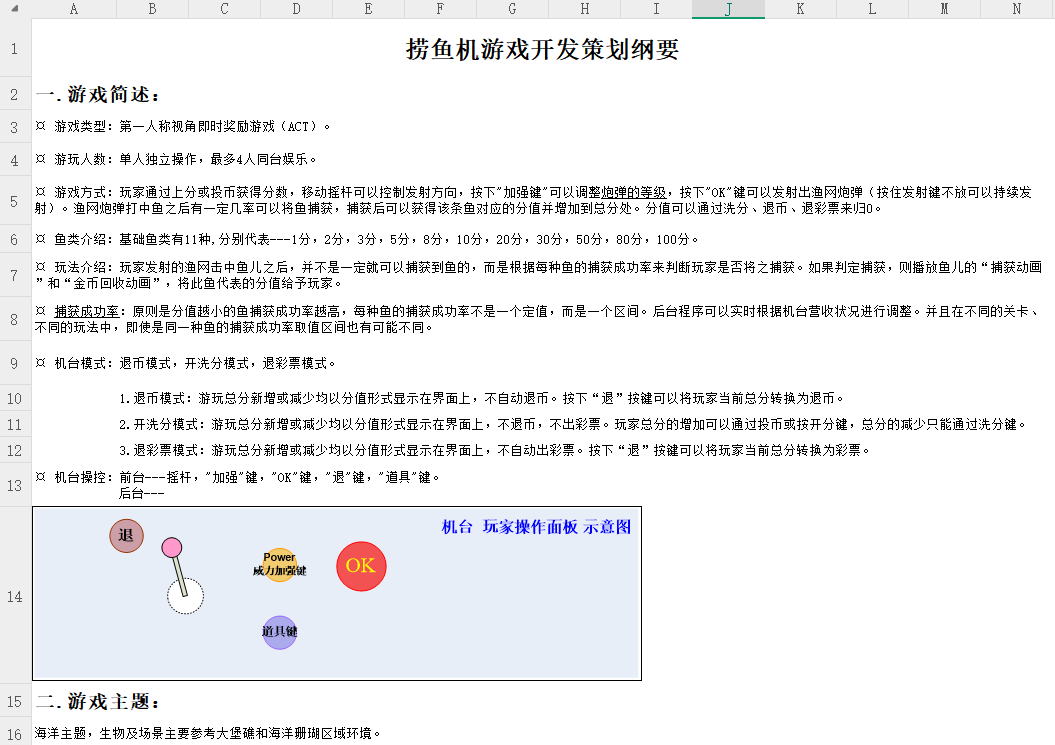The image size is (1055, 745).
Task: Select the purple 道具键 circle shape
Action: 279,632
